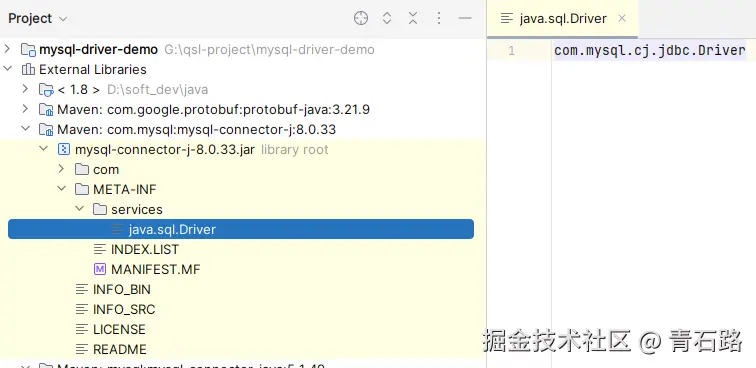The width and height of the screenshot is (756, 368).
Task: Click the com folder icon
Action: pyautogui.click(x=82, y=170)
